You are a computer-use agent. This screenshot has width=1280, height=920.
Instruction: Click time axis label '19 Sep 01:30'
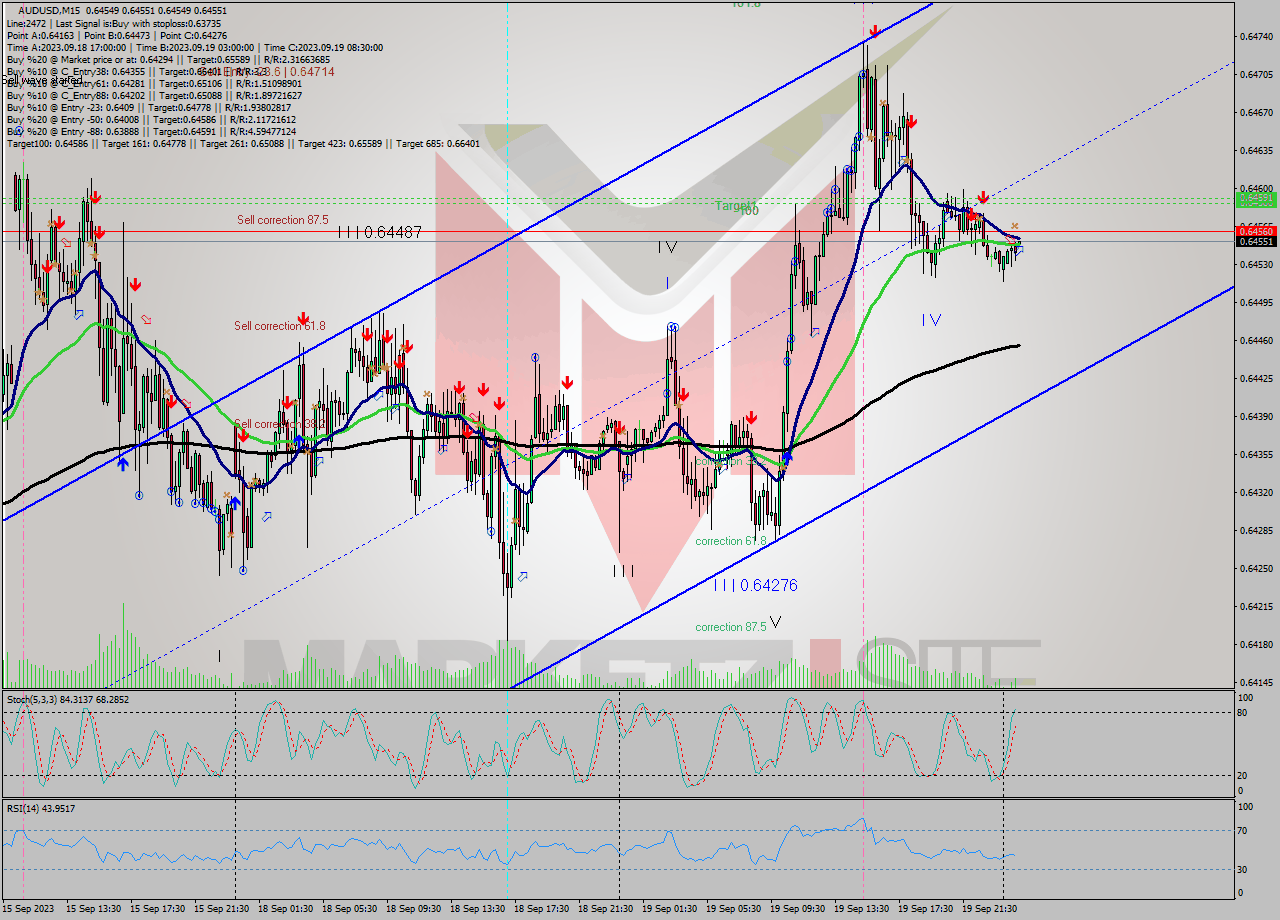[670, 909]
